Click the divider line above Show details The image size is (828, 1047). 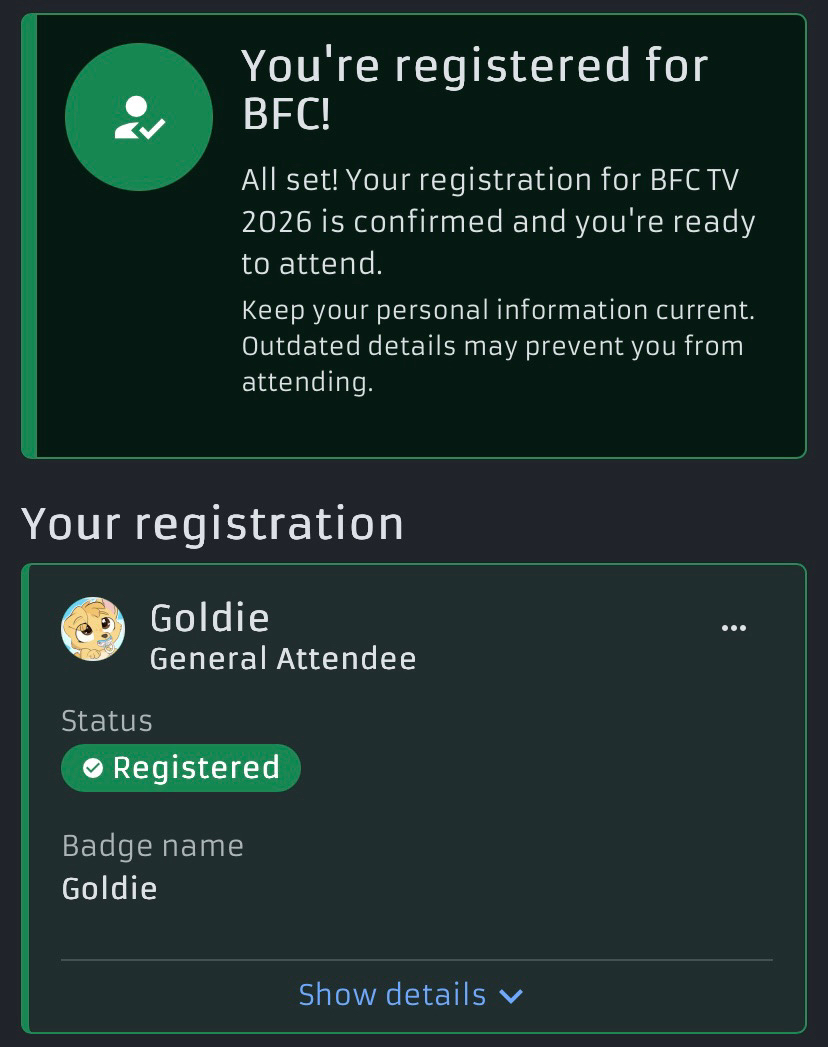[x=416, y=960]
